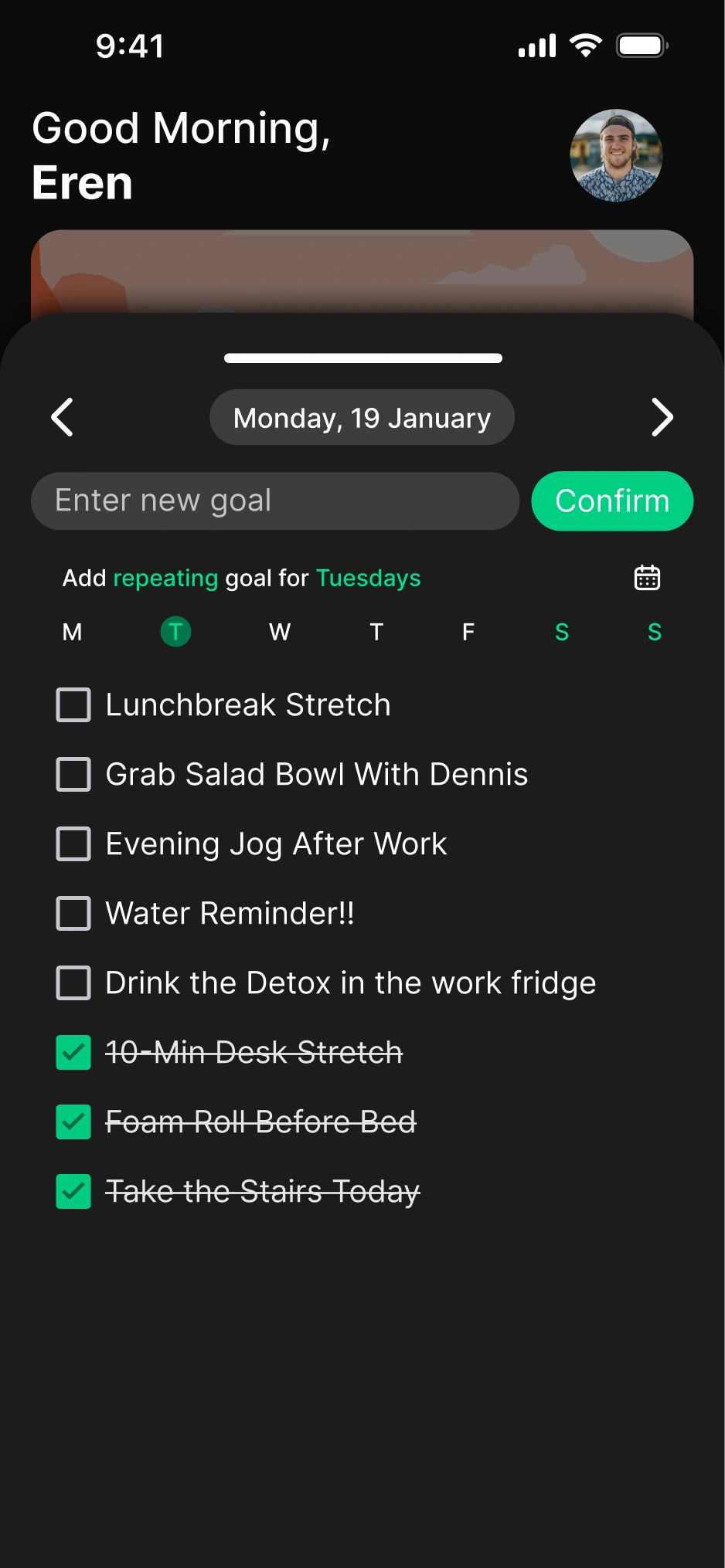Open Eren's profile picture
Image resolution: width=725 pixels, height=1568 pixels.
pyautogui.click(x=616, y=155)
